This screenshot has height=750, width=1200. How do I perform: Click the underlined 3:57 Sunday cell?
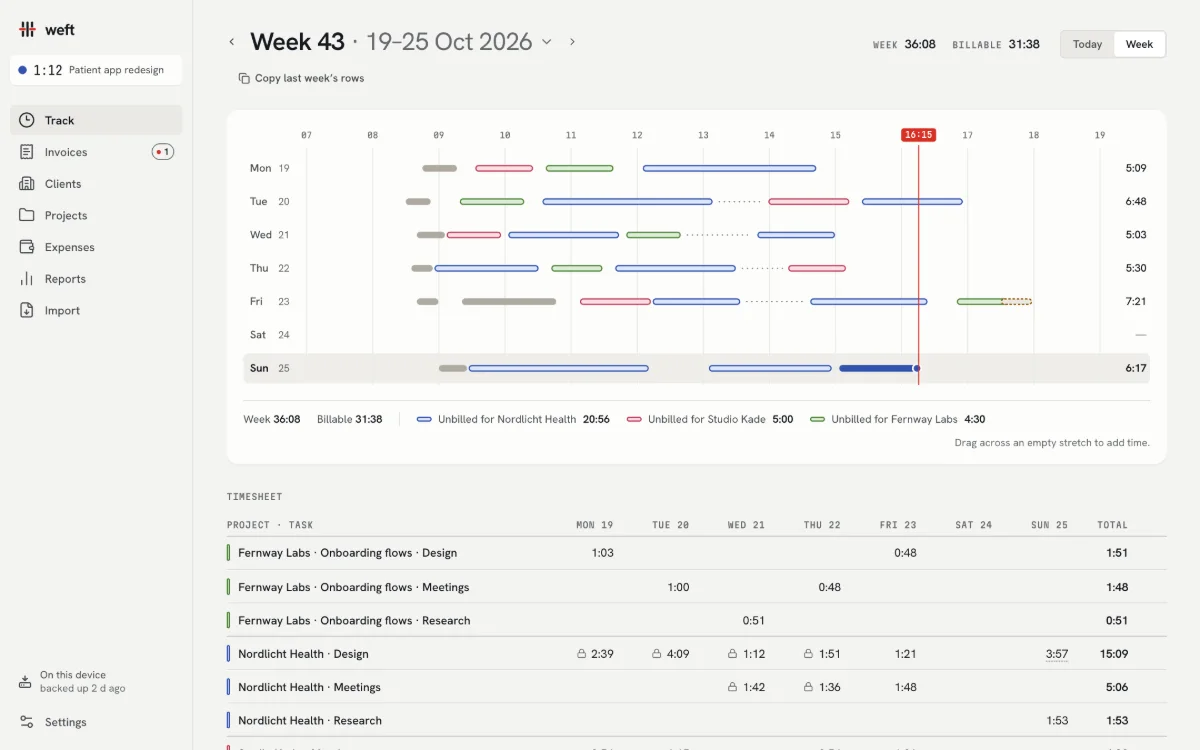[x=1057, y=654]
